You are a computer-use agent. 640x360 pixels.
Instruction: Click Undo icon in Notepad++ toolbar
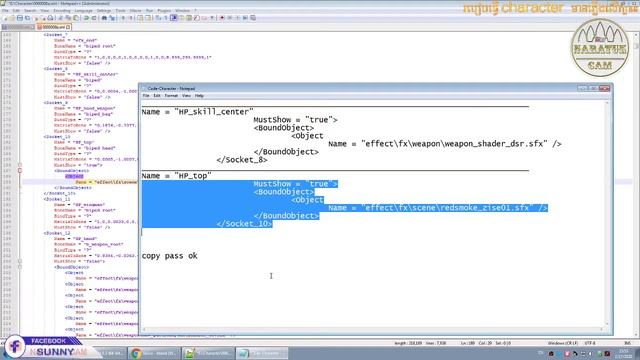click(x=86, y=18)
